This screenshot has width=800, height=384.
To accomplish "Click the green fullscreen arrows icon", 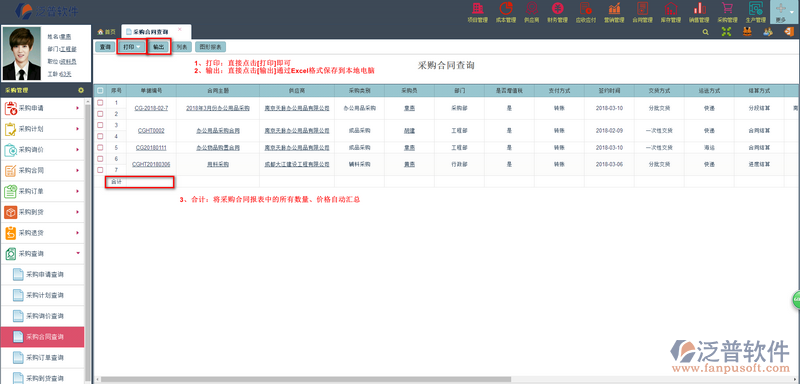I will [727, 32].
